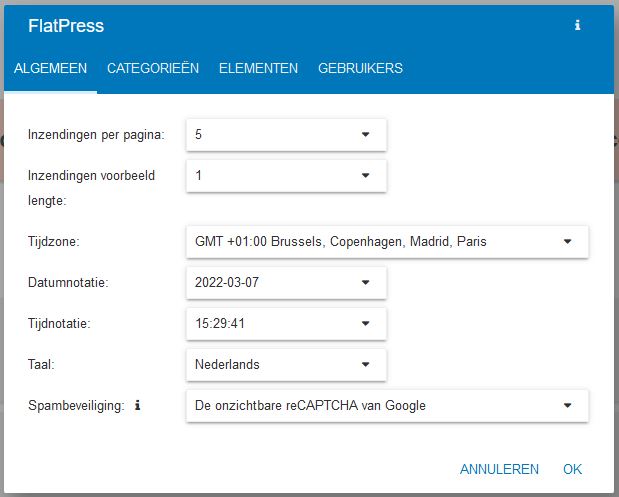Click the FlatPress dialog title
The width and height of the screenshot is (619, 497).
point(66,26)
